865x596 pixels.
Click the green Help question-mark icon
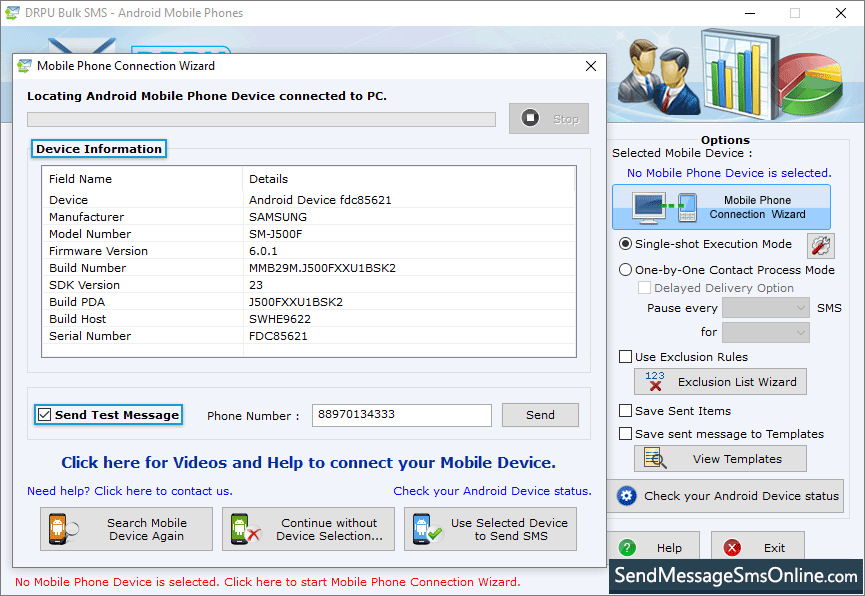tap(627, 547)
